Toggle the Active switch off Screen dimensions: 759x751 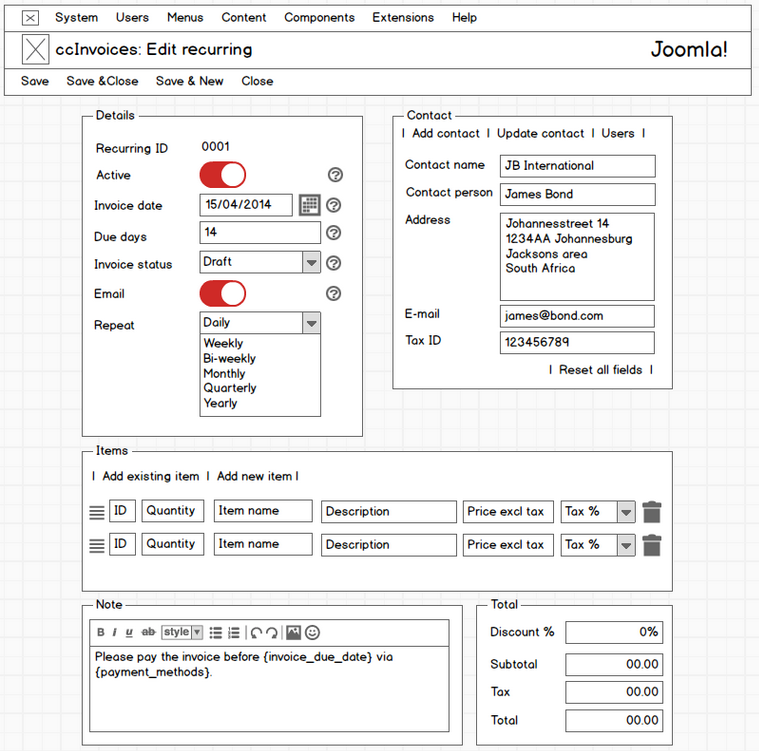tap(223, 175)
